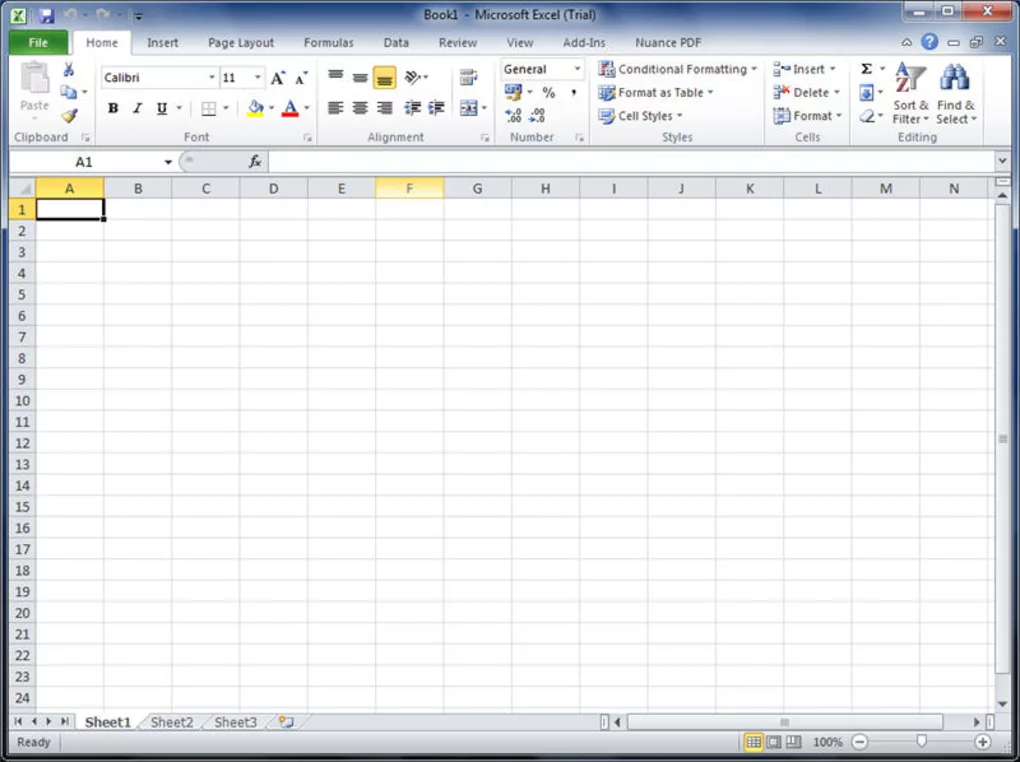Toggle Align Text Left

tap(336, 107)
